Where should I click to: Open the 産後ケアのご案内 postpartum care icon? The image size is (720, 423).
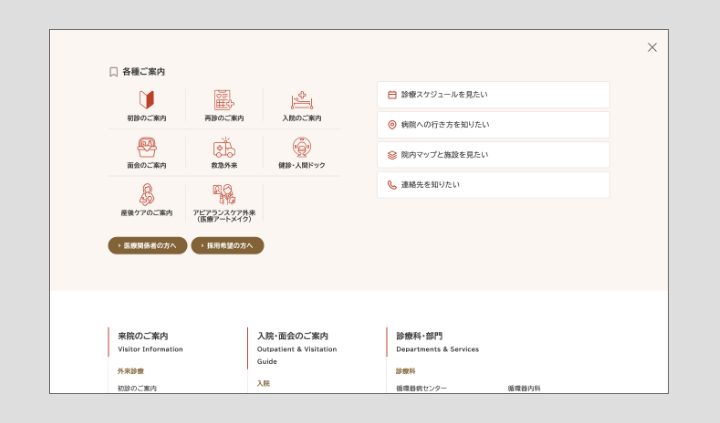coord(146,196)
